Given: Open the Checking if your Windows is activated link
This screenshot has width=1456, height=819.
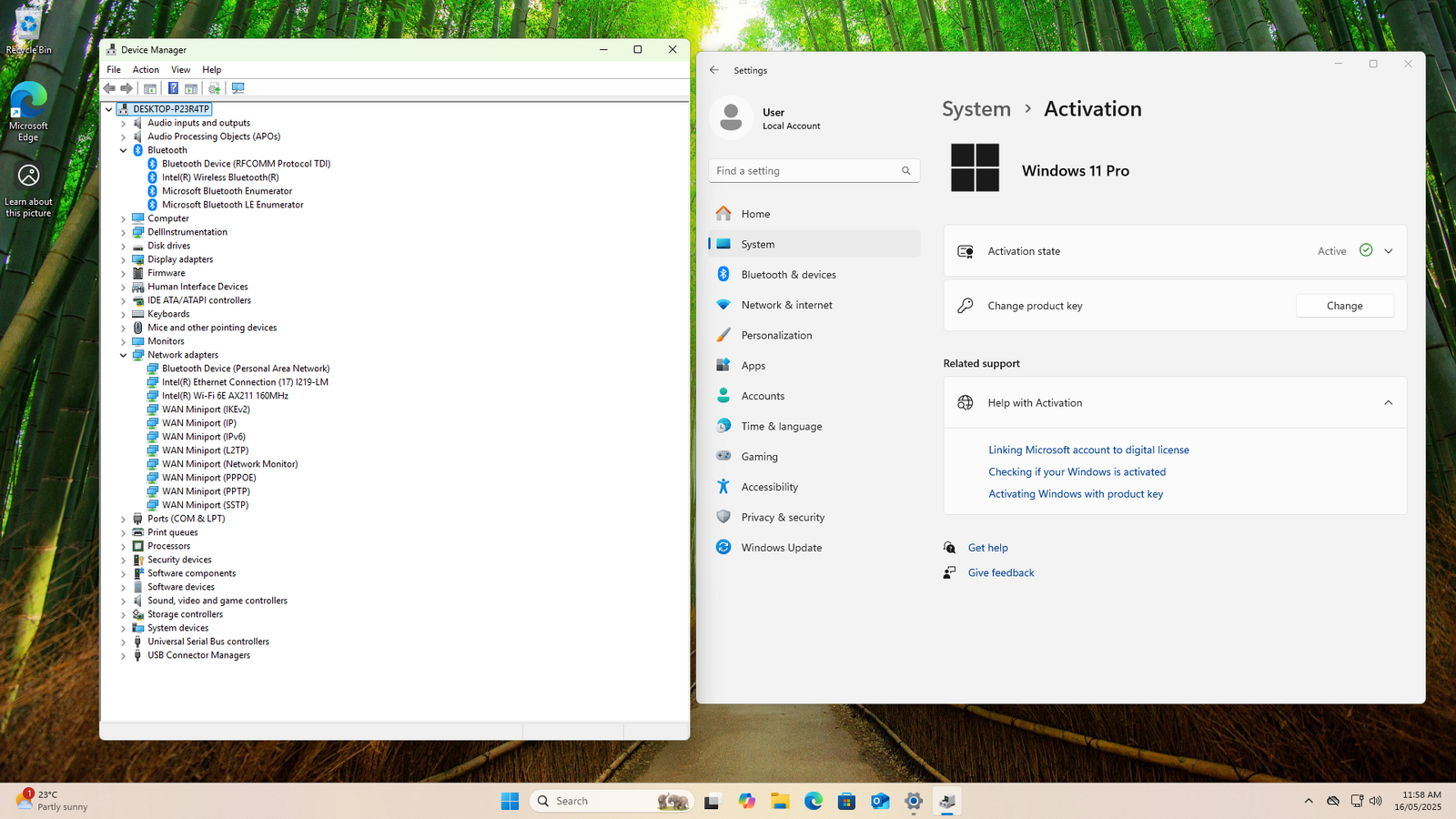Looking at the screenshot, I should tap(1077, 472).
